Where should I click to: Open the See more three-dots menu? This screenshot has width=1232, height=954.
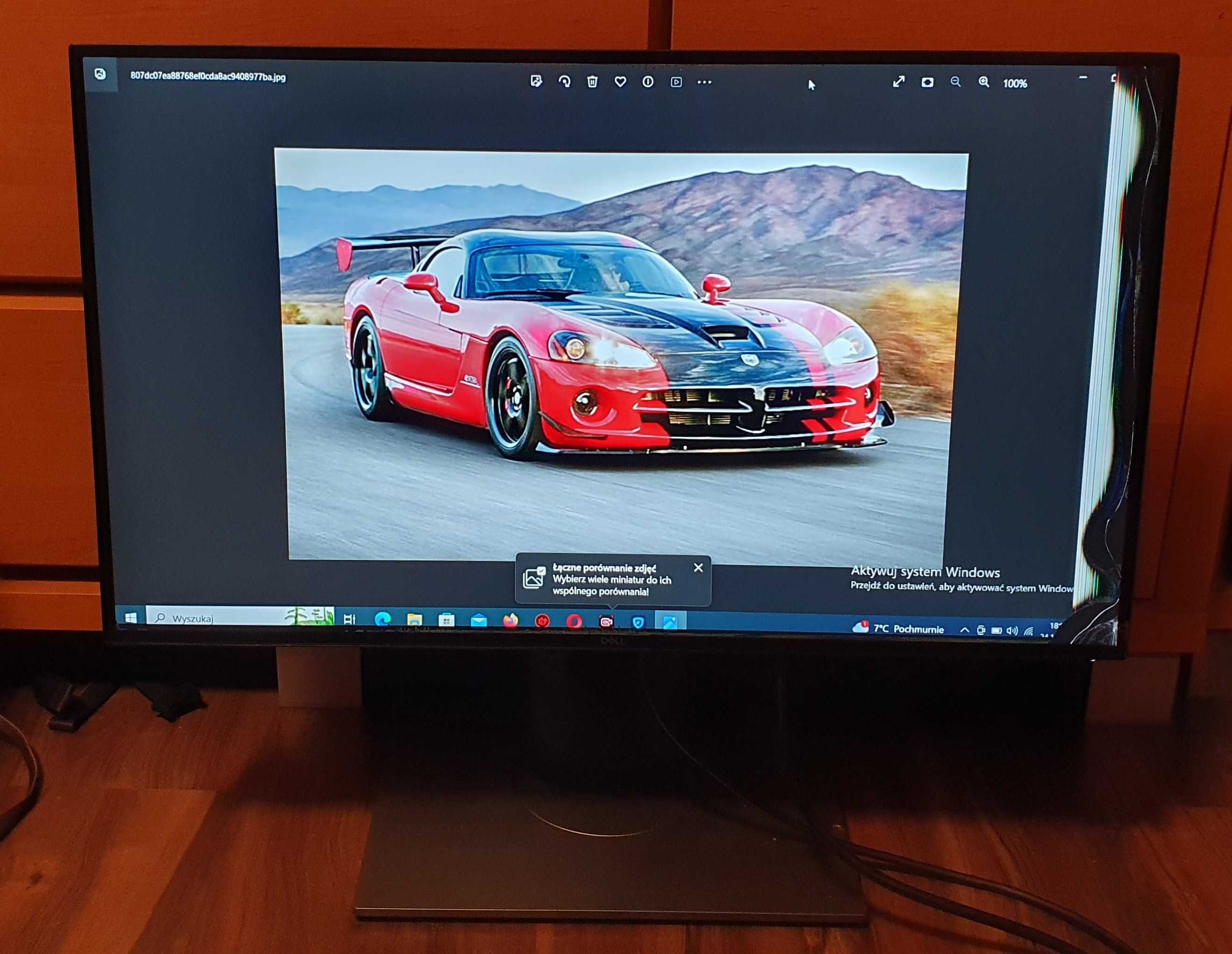pyautogui.click(x=704, y=82)
